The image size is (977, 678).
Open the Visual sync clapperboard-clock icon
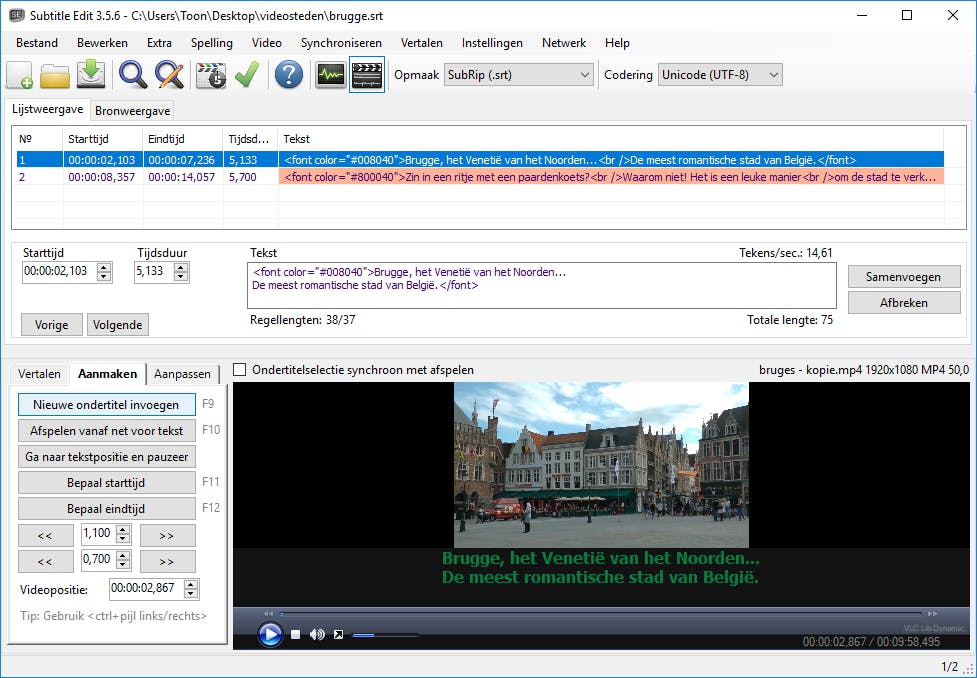(211, 75)
